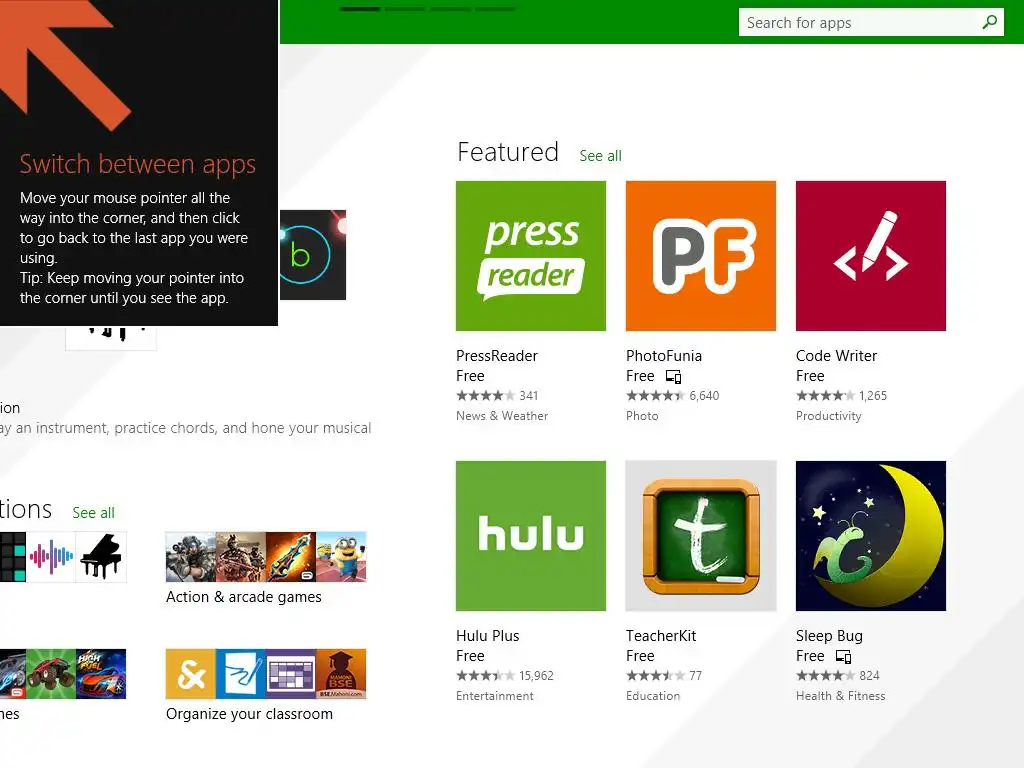Click the PhotoFunia 6,640 star rating
Viewport: 1024px width, 768px height.
pos(672,396)
